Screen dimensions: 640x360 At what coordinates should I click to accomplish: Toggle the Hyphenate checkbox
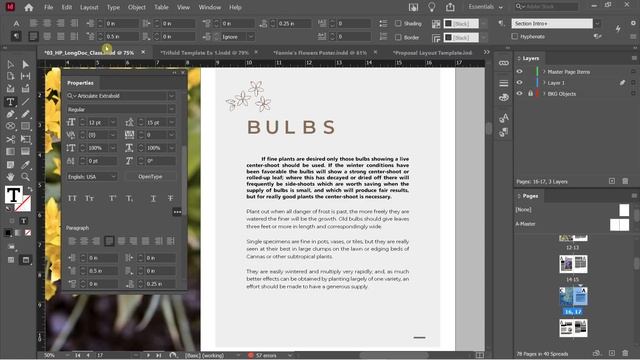(x=515, y=36)
